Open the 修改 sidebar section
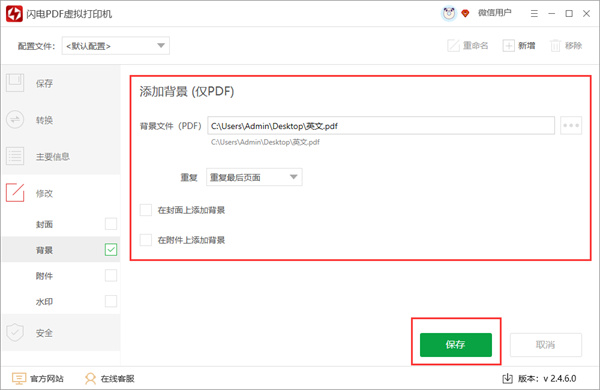Image resolution: width=600 pixels, height=390 pixels. pyautogui.click(x=61, y=193)
